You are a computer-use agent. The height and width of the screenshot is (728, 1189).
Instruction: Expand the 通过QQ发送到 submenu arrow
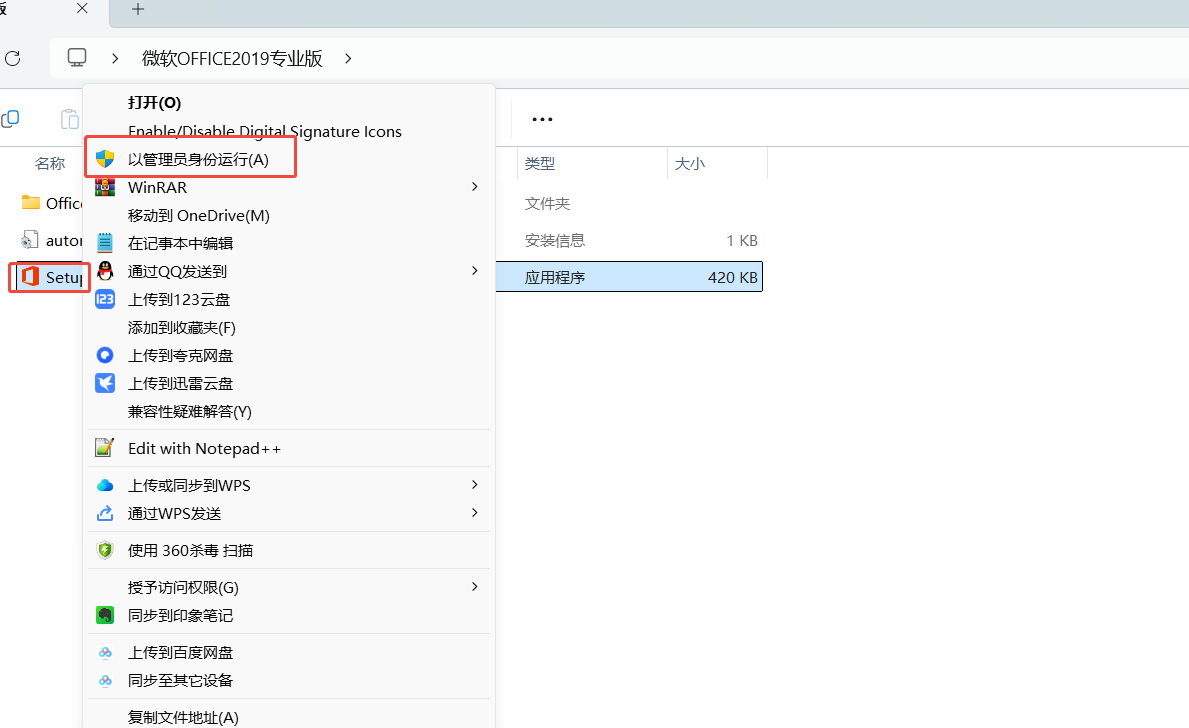pos(475,271)
